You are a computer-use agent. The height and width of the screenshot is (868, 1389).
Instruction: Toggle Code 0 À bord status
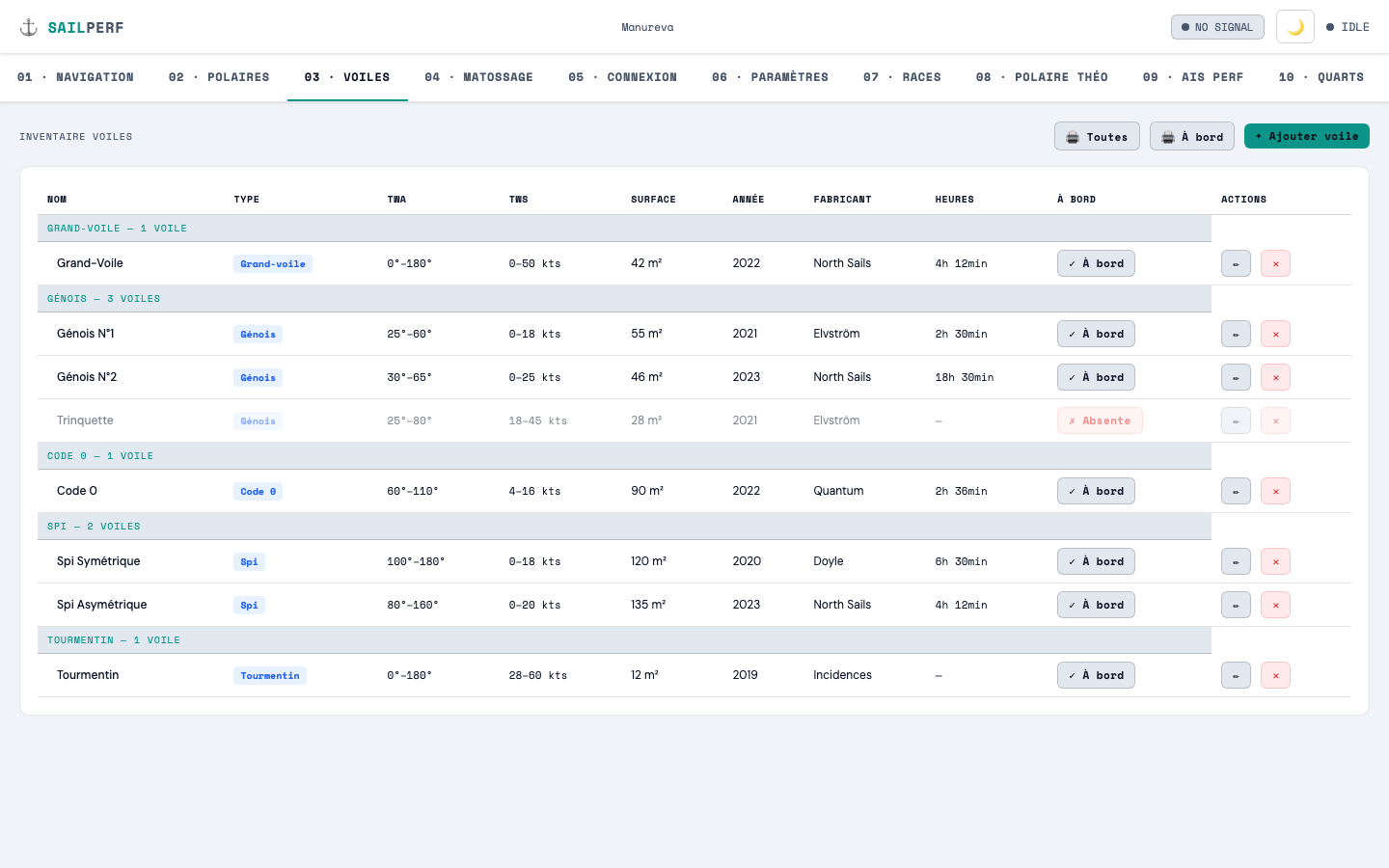coord(1096,491)
